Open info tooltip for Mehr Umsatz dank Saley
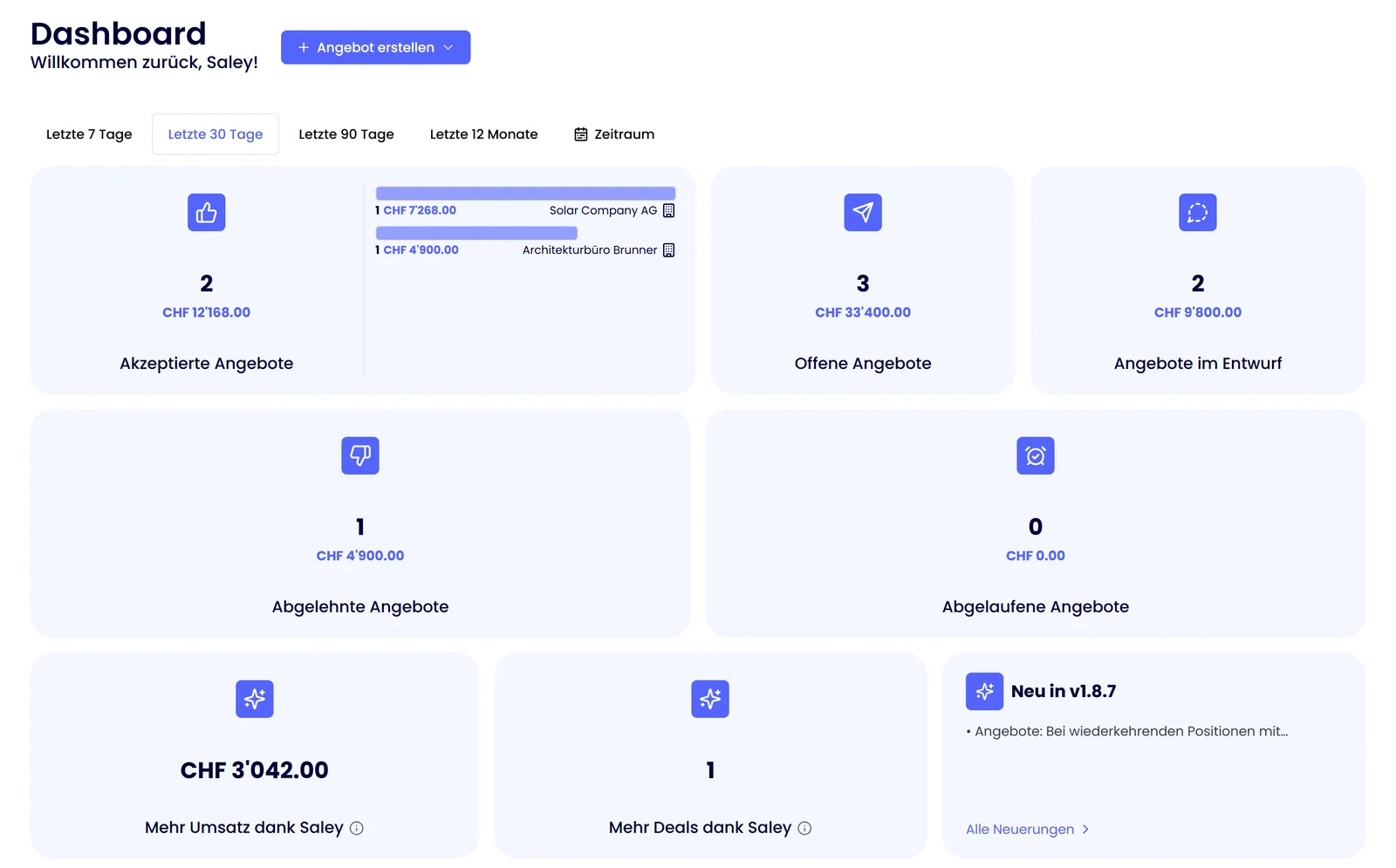The width and height of the screenshot is (1396, 868). (357, 828)
